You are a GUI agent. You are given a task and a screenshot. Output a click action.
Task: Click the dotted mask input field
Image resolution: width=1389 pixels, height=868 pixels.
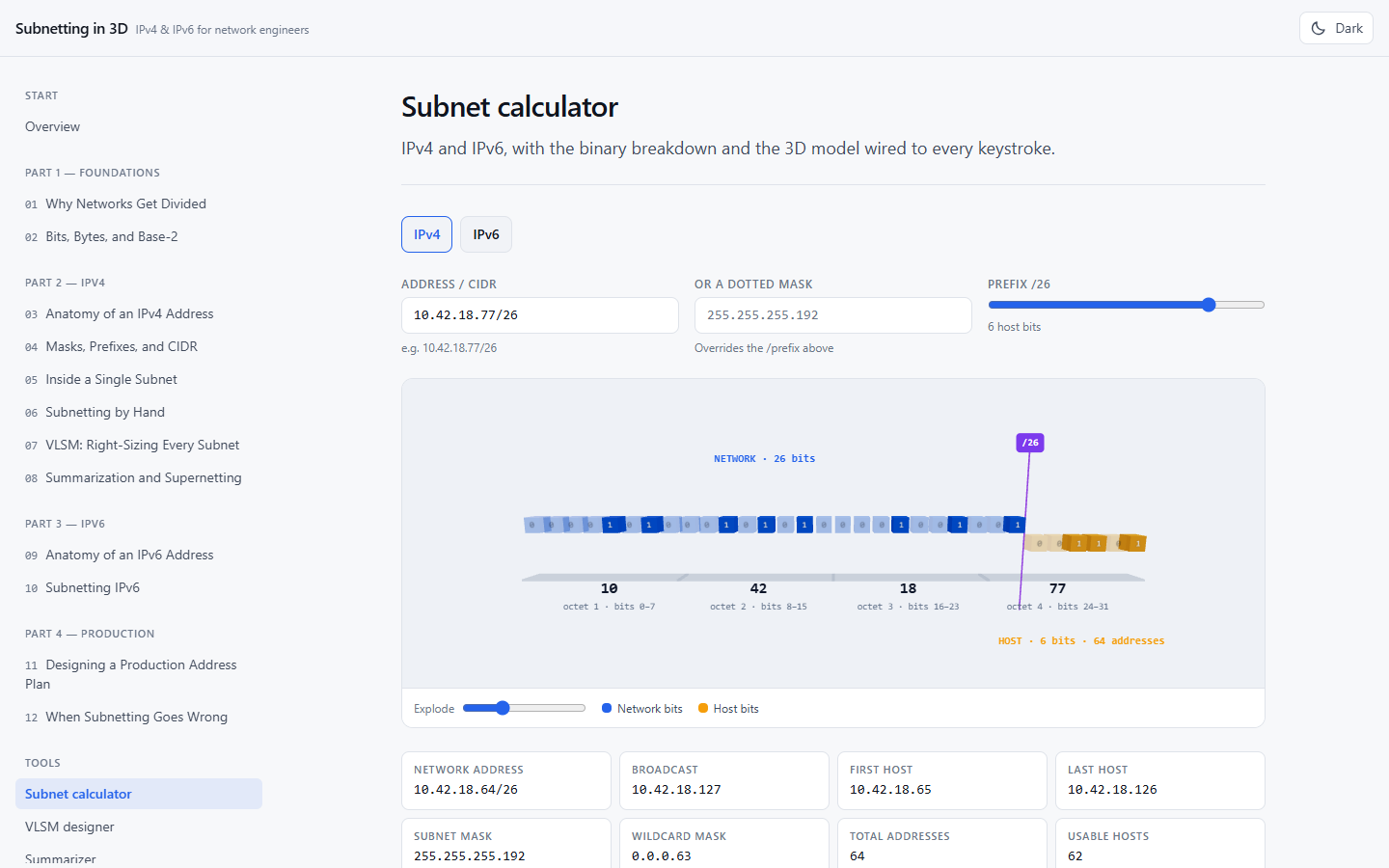[x=833, y=315]
